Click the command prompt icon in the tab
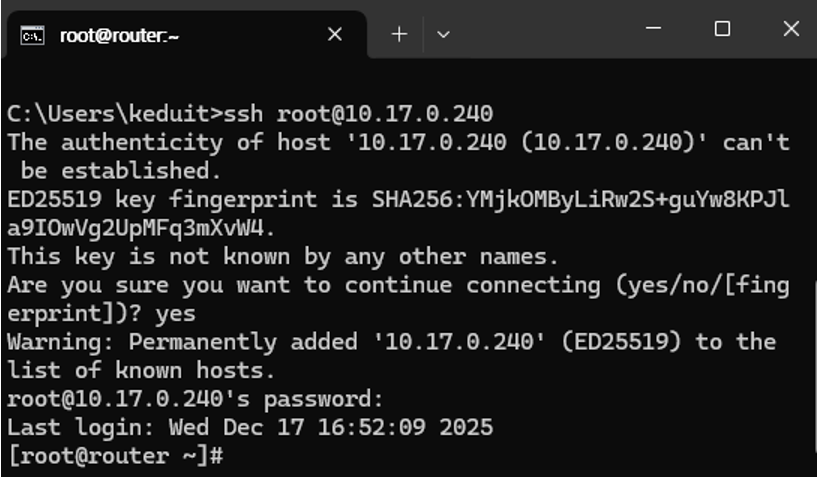818x478 pixels. (x=32, y=35)
